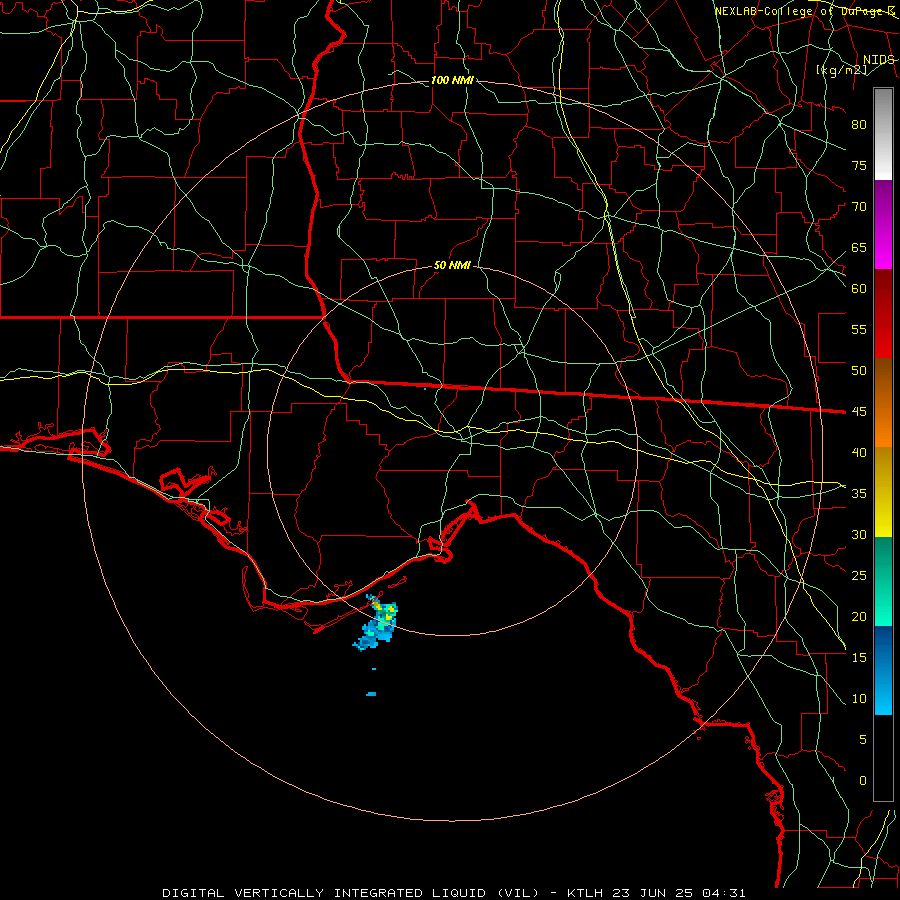Click the "10" value on the VIL scale
This screenshot has width=900, height=900.
pos(859,699)
